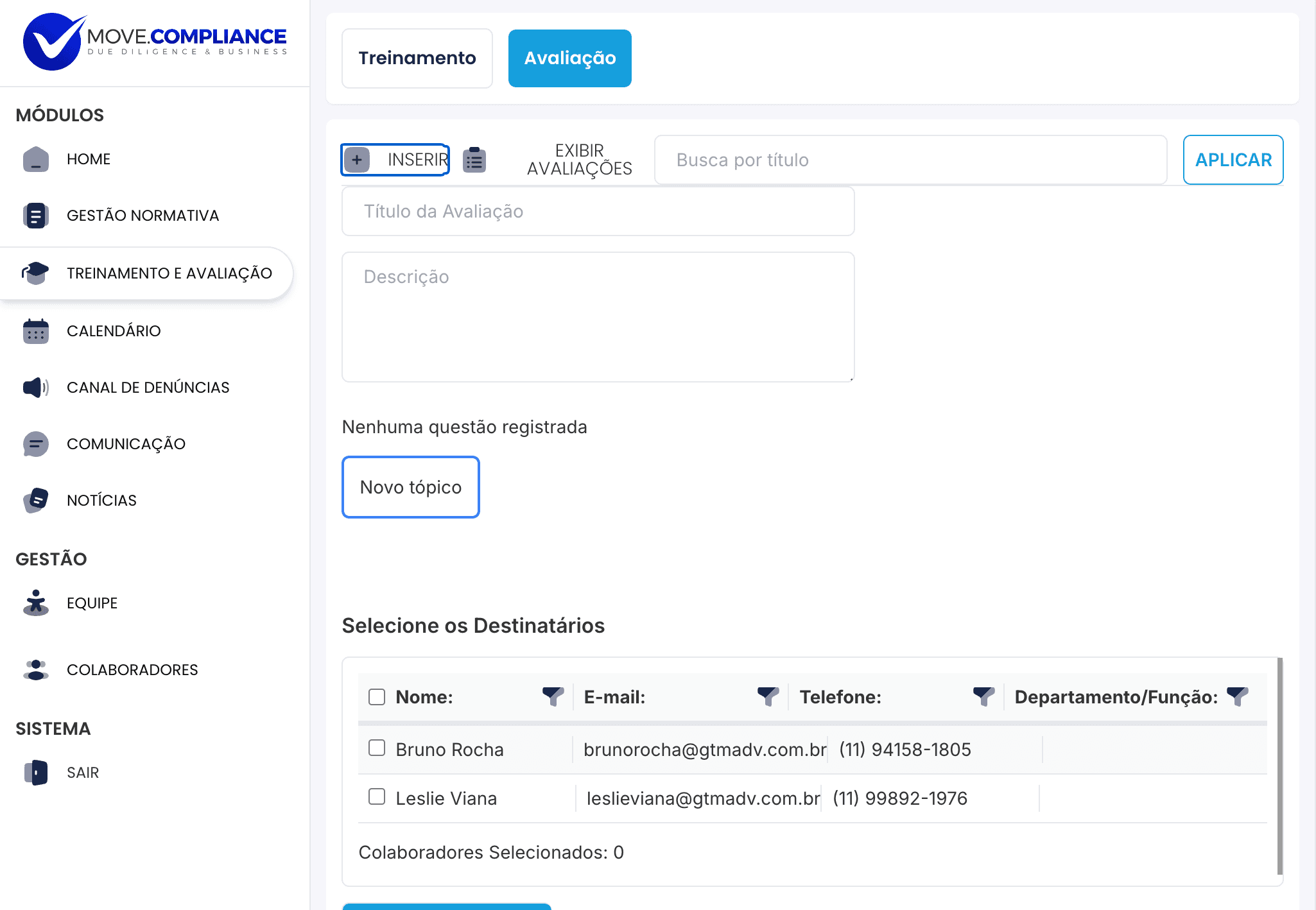Click the Busca por título search field

(910, 160)
